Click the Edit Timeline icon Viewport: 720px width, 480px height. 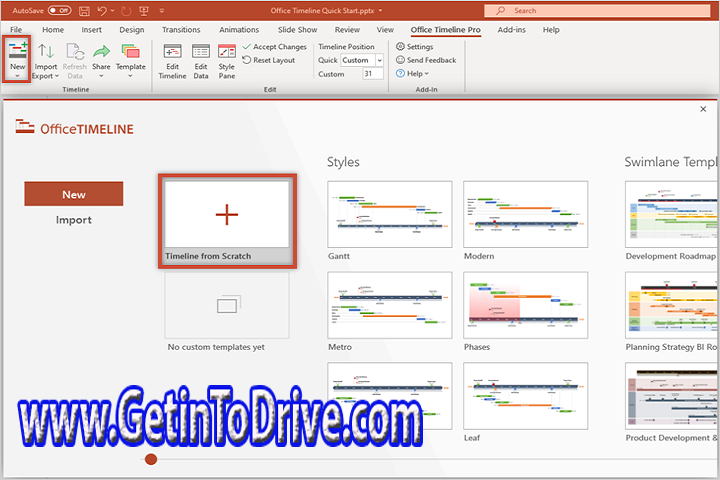[x=172, y=61]
